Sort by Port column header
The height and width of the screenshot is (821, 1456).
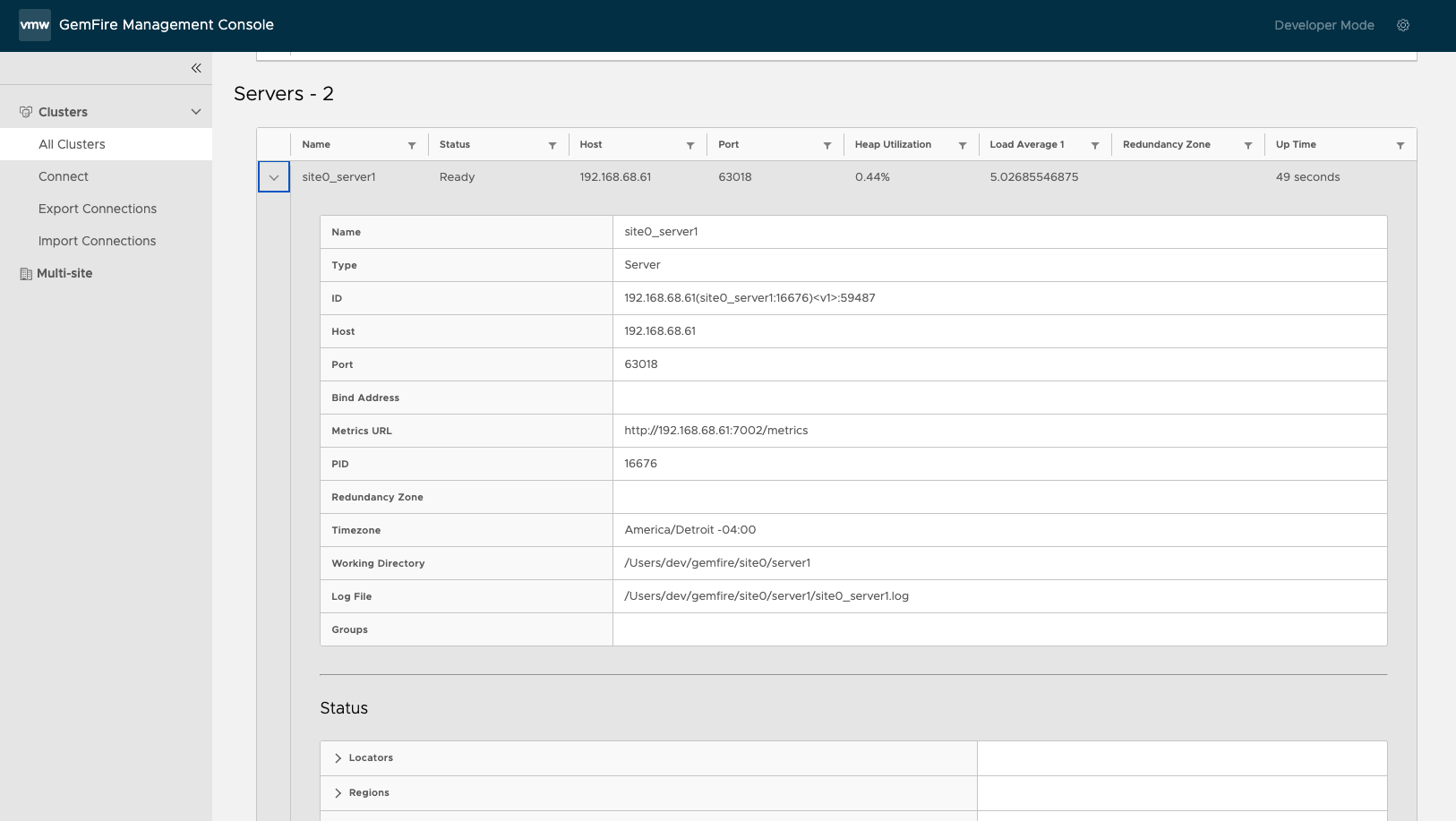729,144
